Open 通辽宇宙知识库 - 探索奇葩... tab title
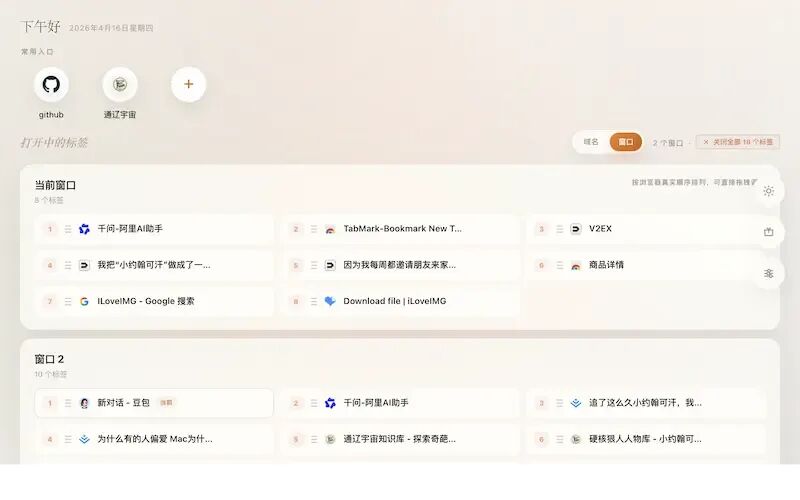This screenshot has width=800, height=500. coord(399,439)
